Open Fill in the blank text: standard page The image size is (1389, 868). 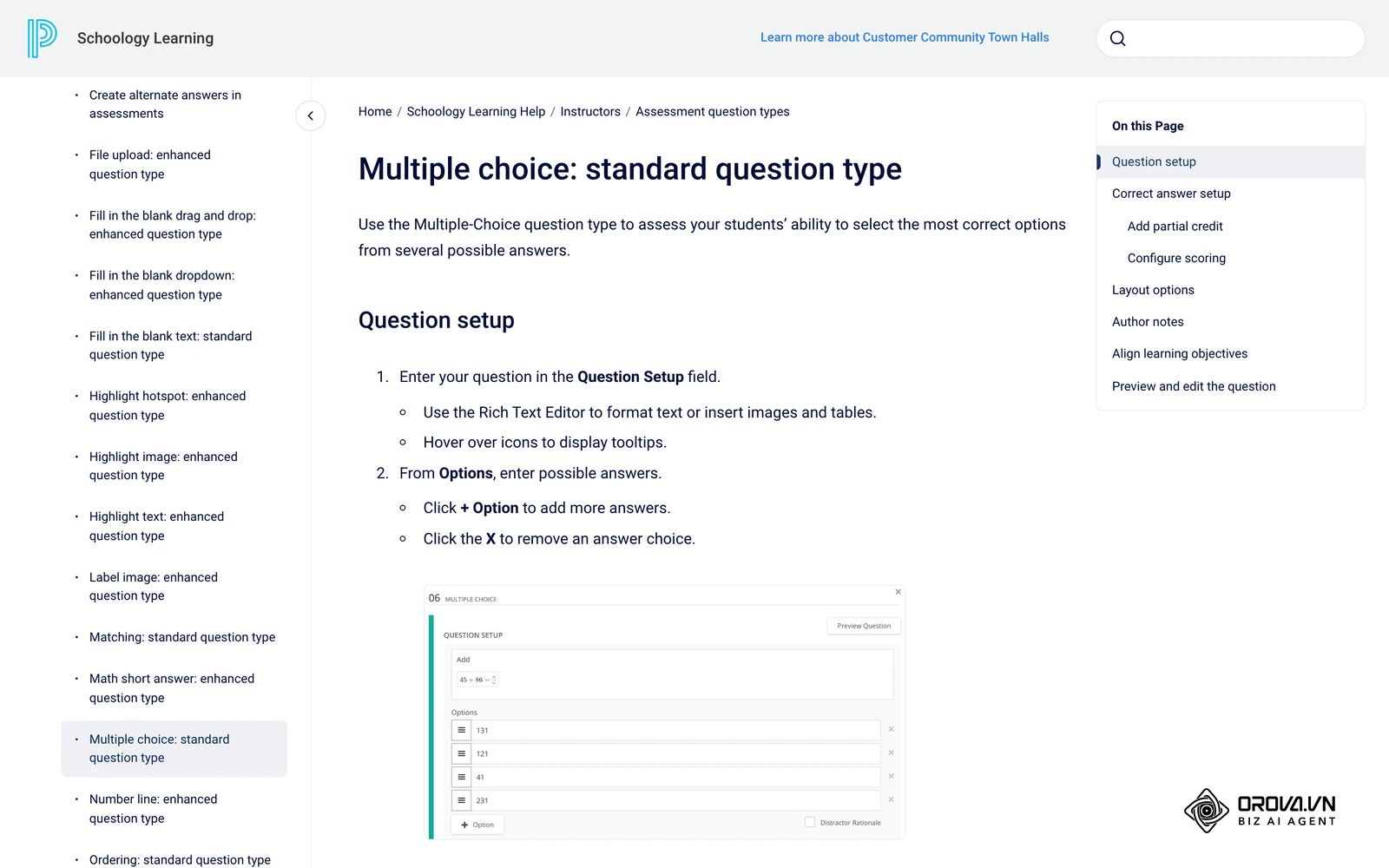(170, 345)
